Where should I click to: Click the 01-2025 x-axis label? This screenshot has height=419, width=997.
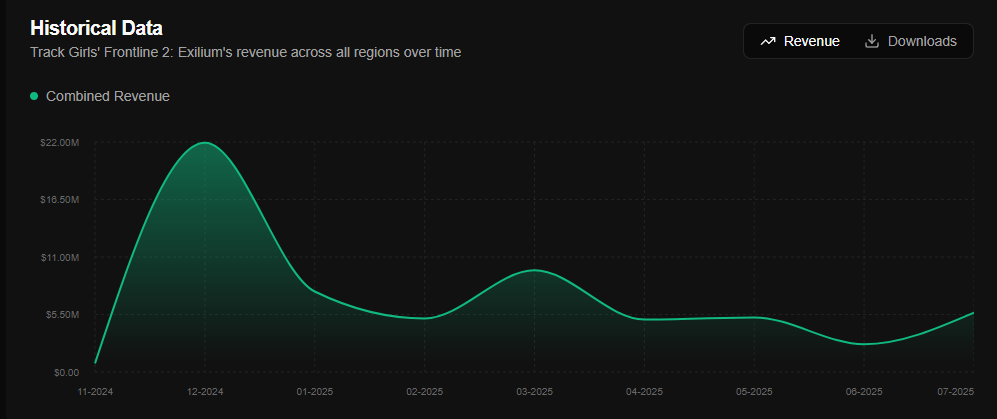[315, 392]
